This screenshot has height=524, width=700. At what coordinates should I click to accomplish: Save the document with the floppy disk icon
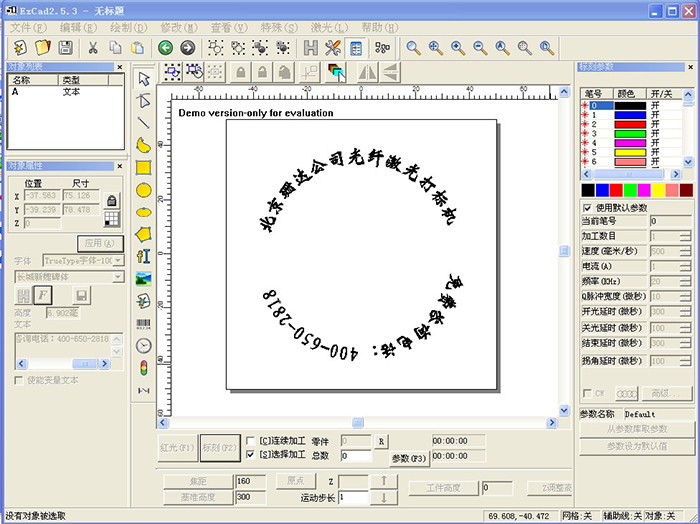pos(66,48)
